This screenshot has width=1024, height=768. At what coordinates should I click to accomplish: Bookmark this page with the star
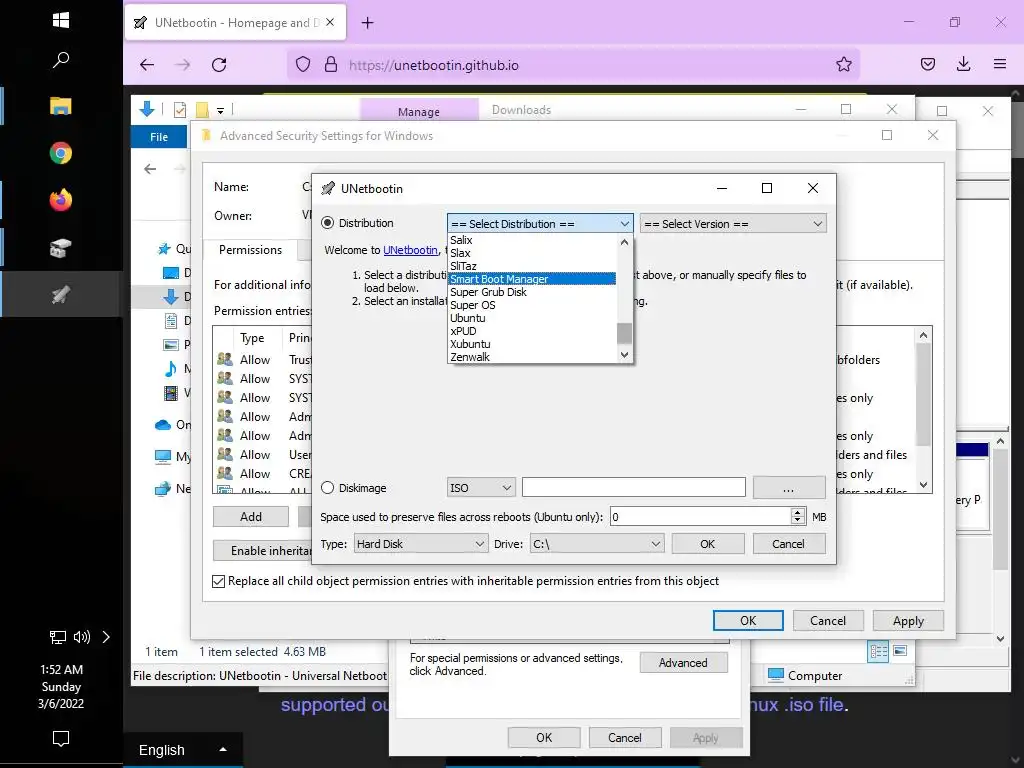tap(844, 65)
